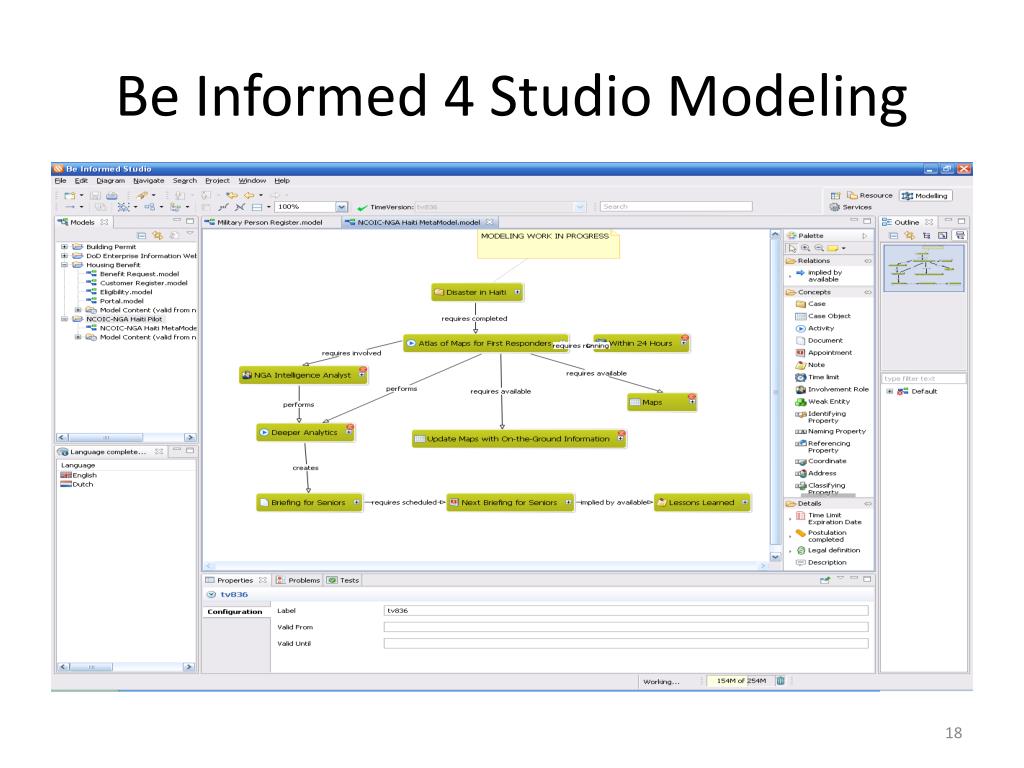
Task: Pick Description detail item
Action: coord(821,562)
